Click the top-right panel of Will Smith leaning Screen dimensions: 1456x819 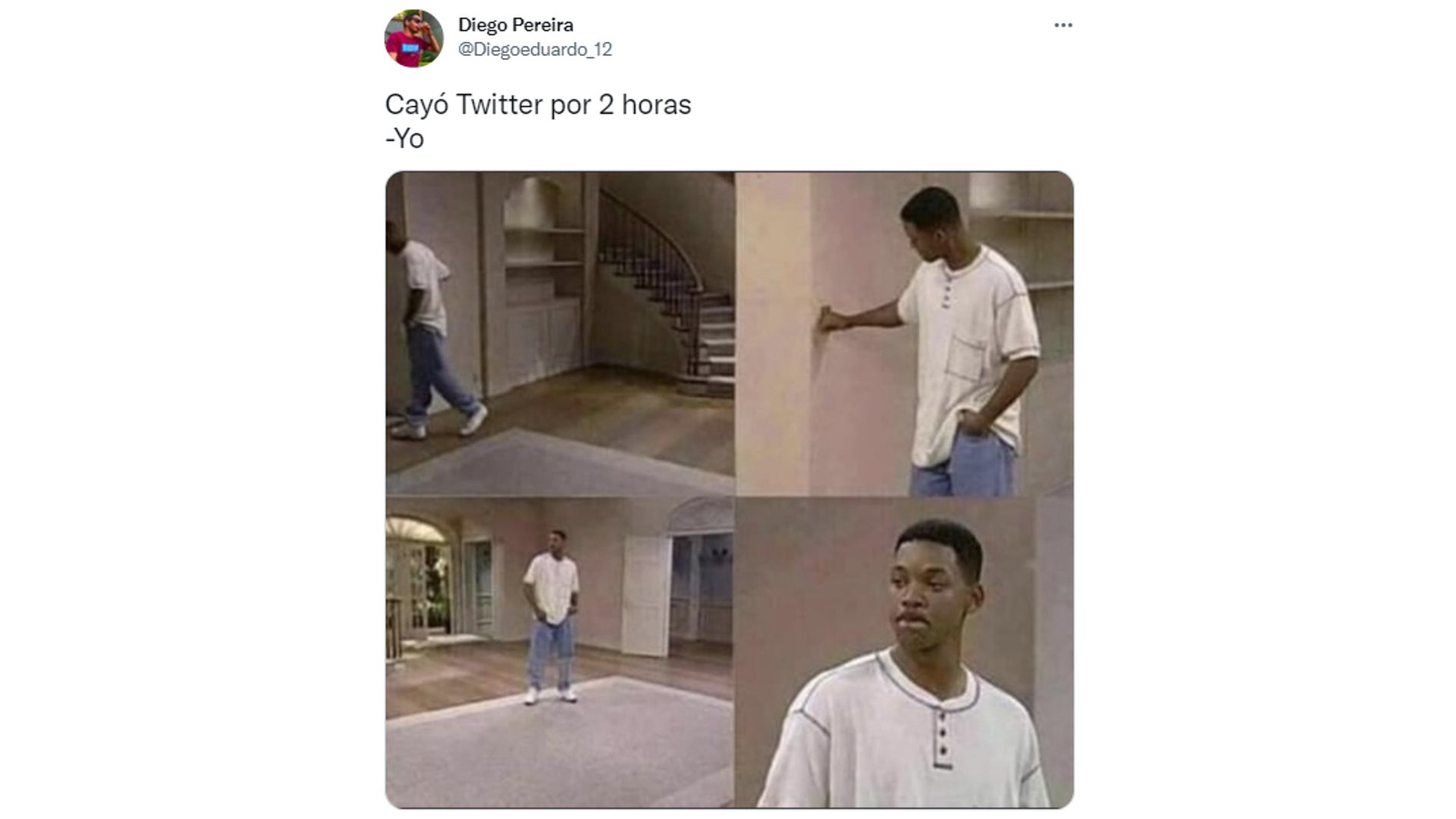902,334
